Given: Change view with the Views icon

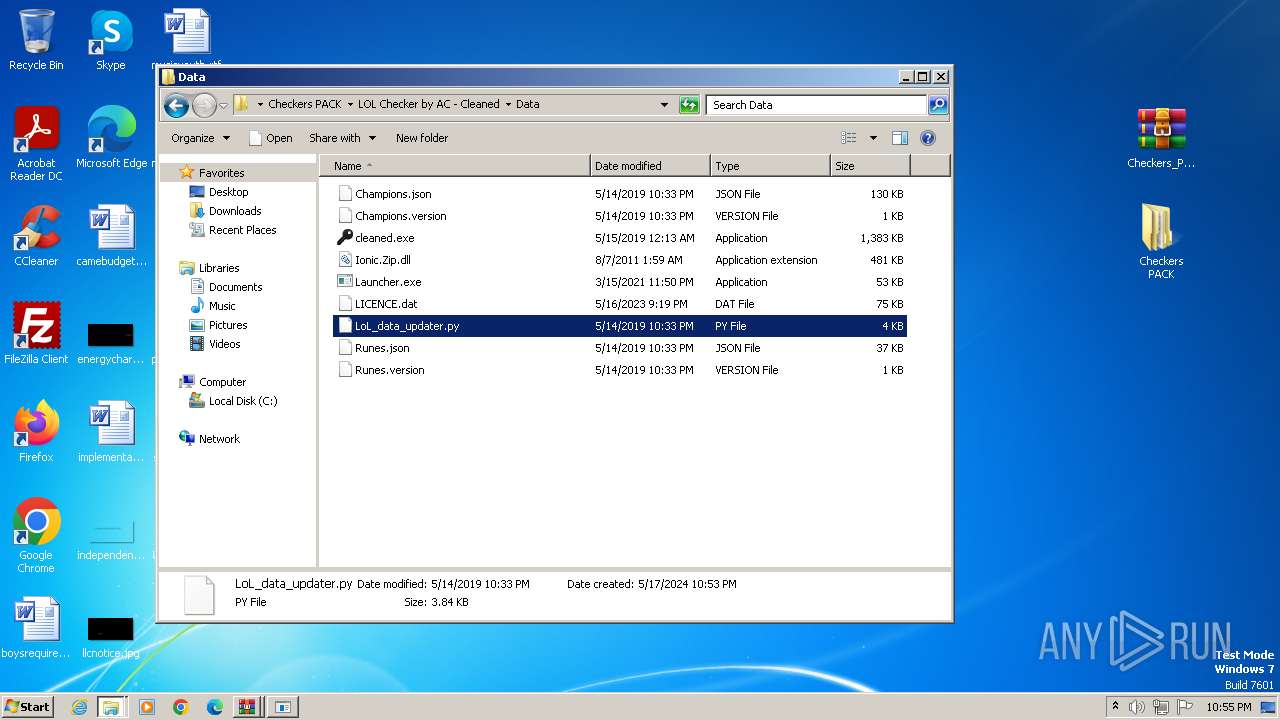Looking at the screenshot, I should pos(849,138).
